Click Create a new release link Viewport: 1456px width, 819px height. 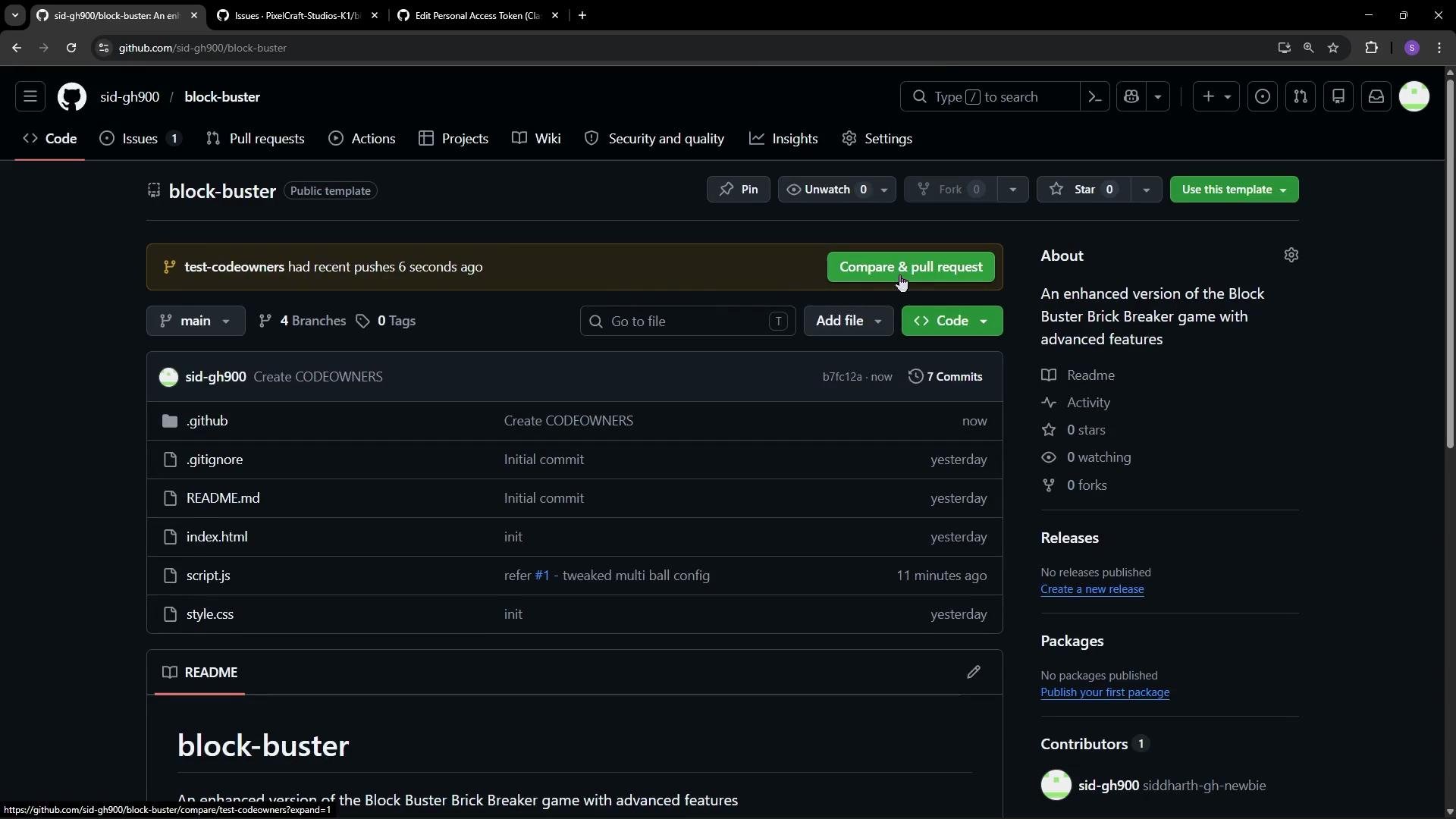pos(1092,589)
